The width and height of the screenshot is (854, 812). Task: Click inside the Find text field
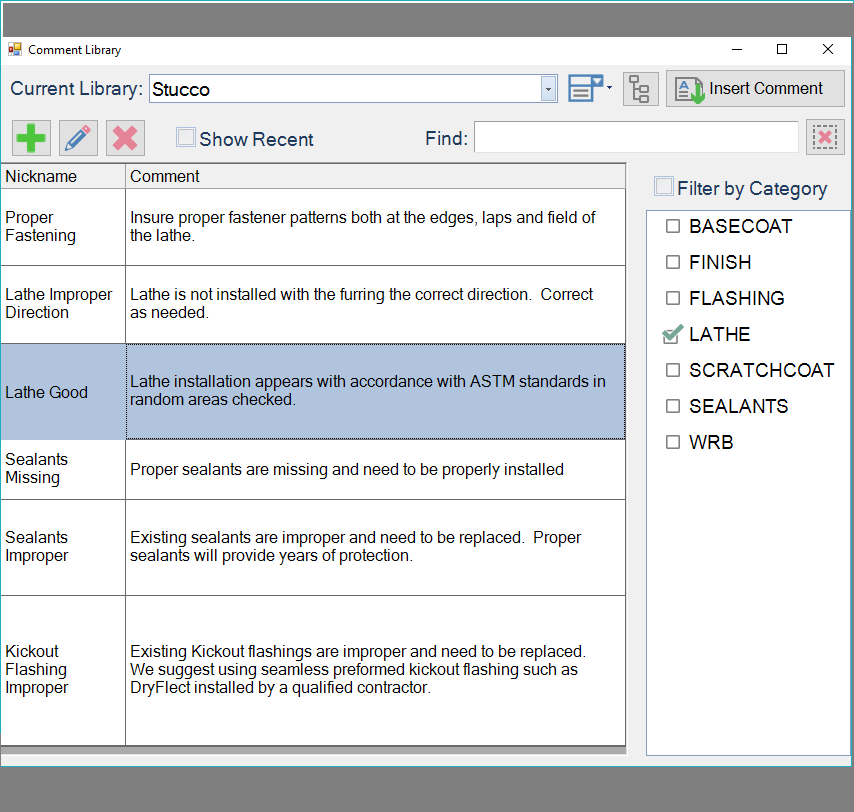point(636,137)
